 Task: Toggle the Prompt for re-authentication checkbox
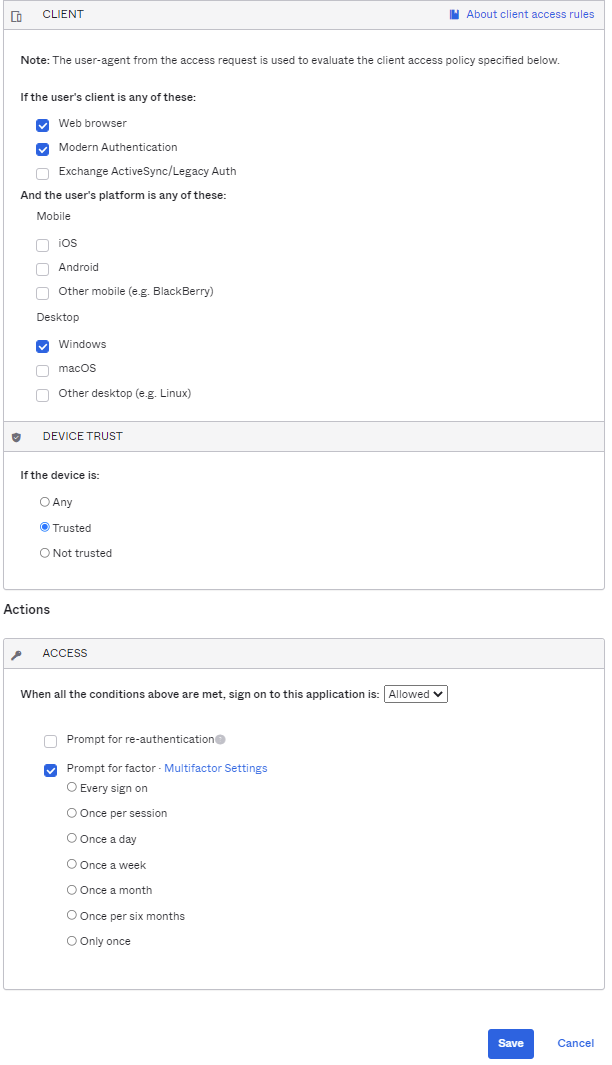51,741
